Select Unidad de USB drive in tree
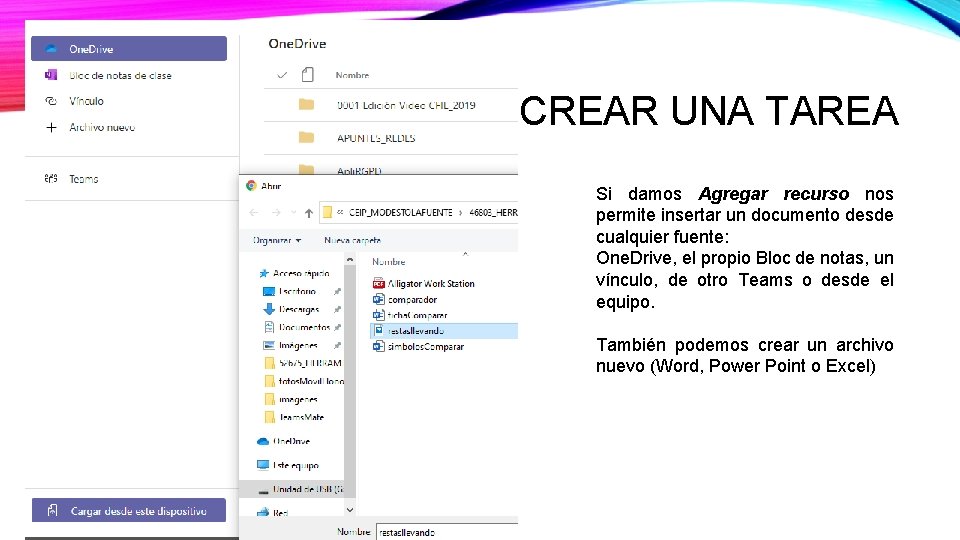 pos(307,489)
